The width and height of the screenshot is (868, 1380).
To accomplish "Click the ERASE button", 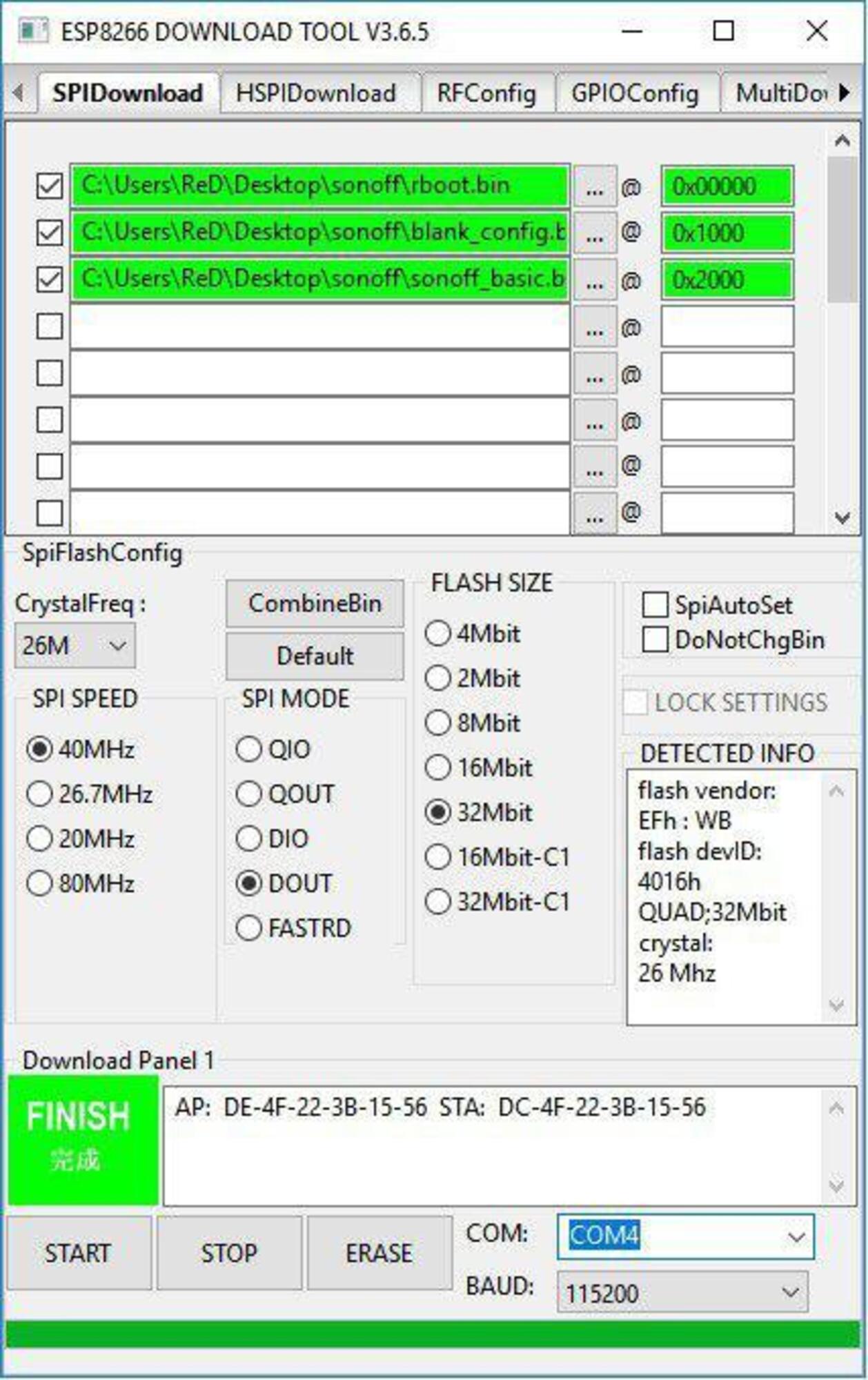I will 379,1252.
